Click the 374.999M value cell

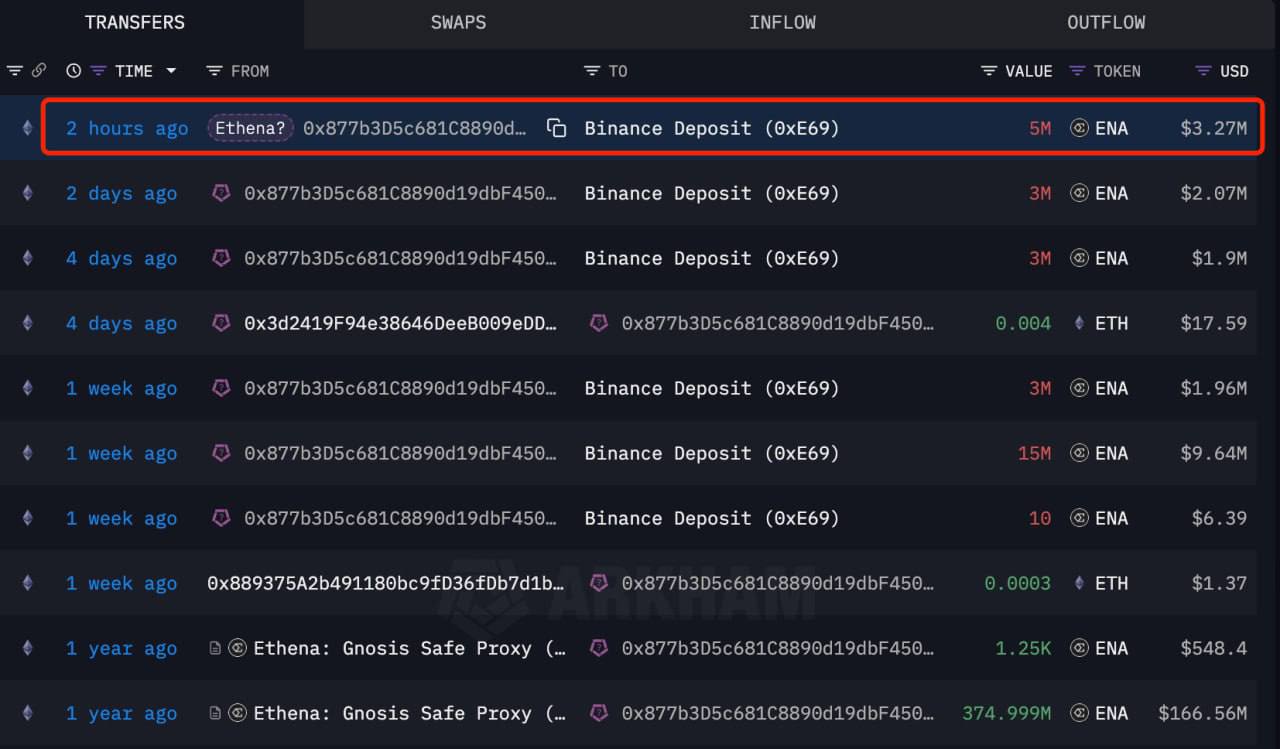(x=1007, y=713)
